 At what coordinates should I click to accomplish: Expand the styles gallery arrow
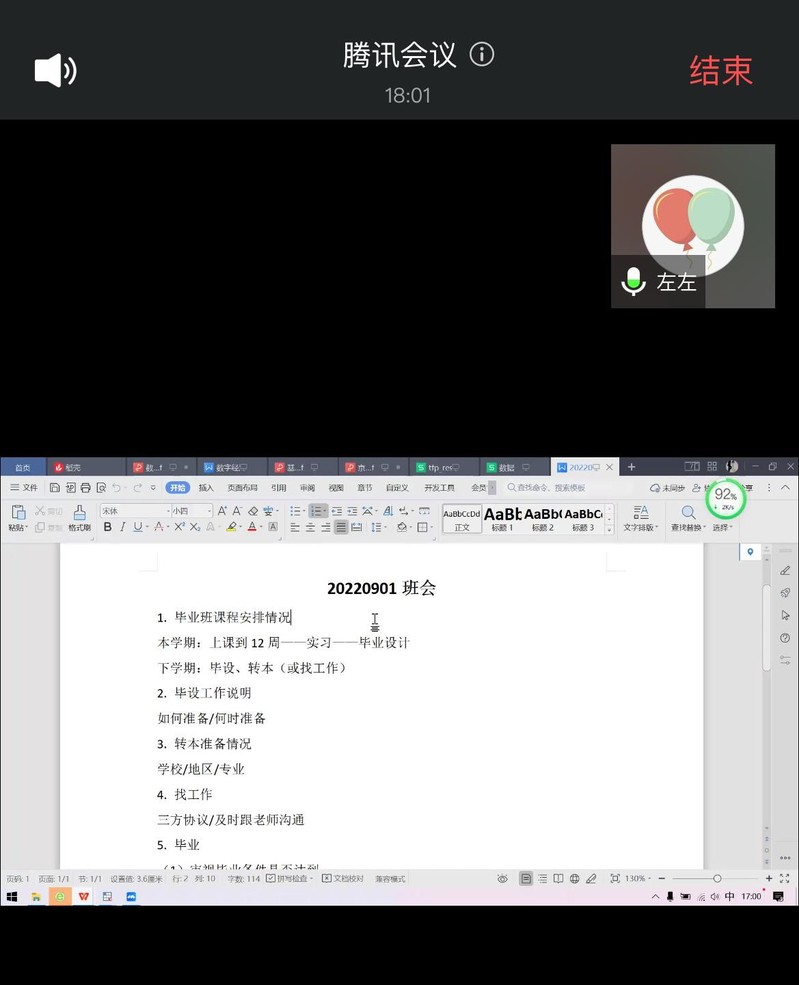click(609, 530)
